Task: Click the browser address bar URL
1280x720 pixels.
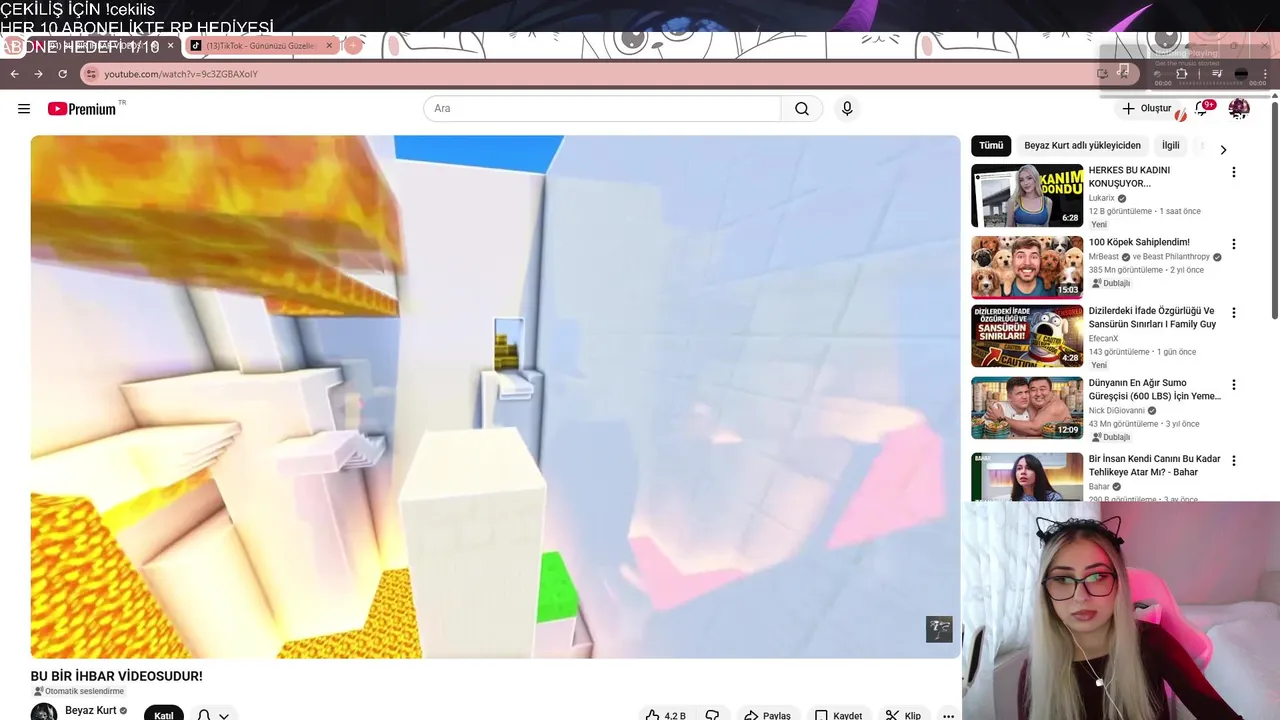Action: coord(181,74)
